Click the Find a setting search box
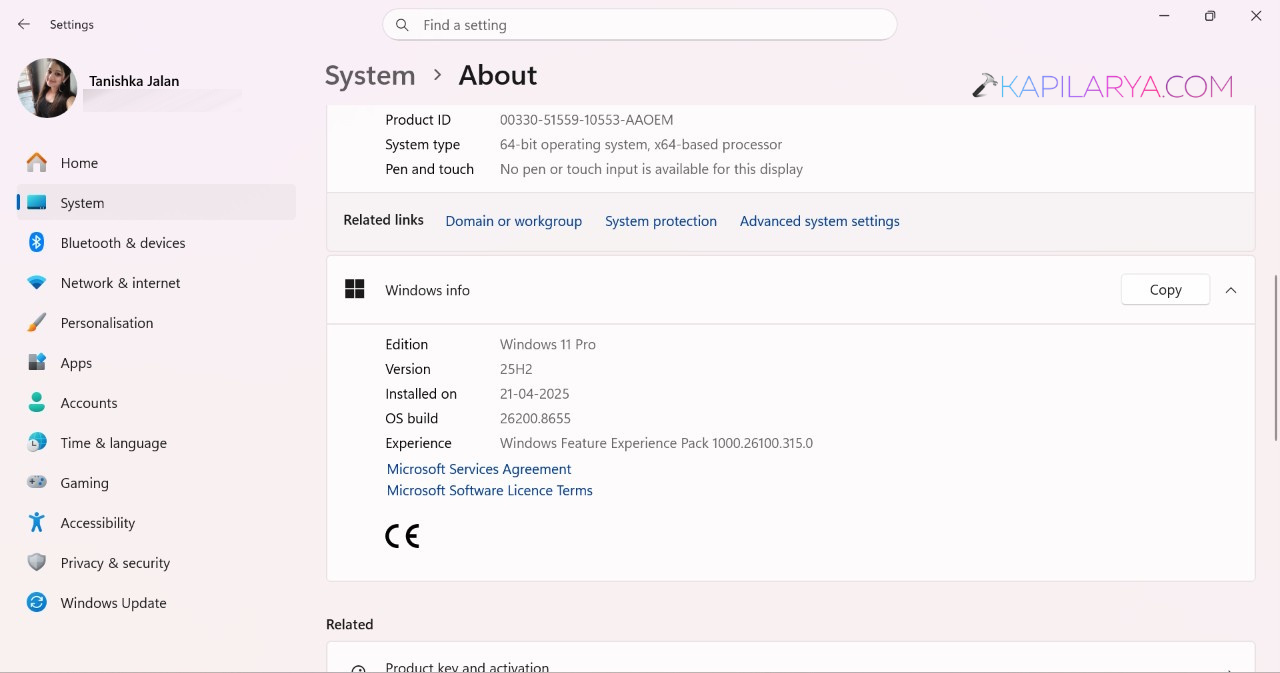The width and height of the screenshot is (1280, 673). 640,25
